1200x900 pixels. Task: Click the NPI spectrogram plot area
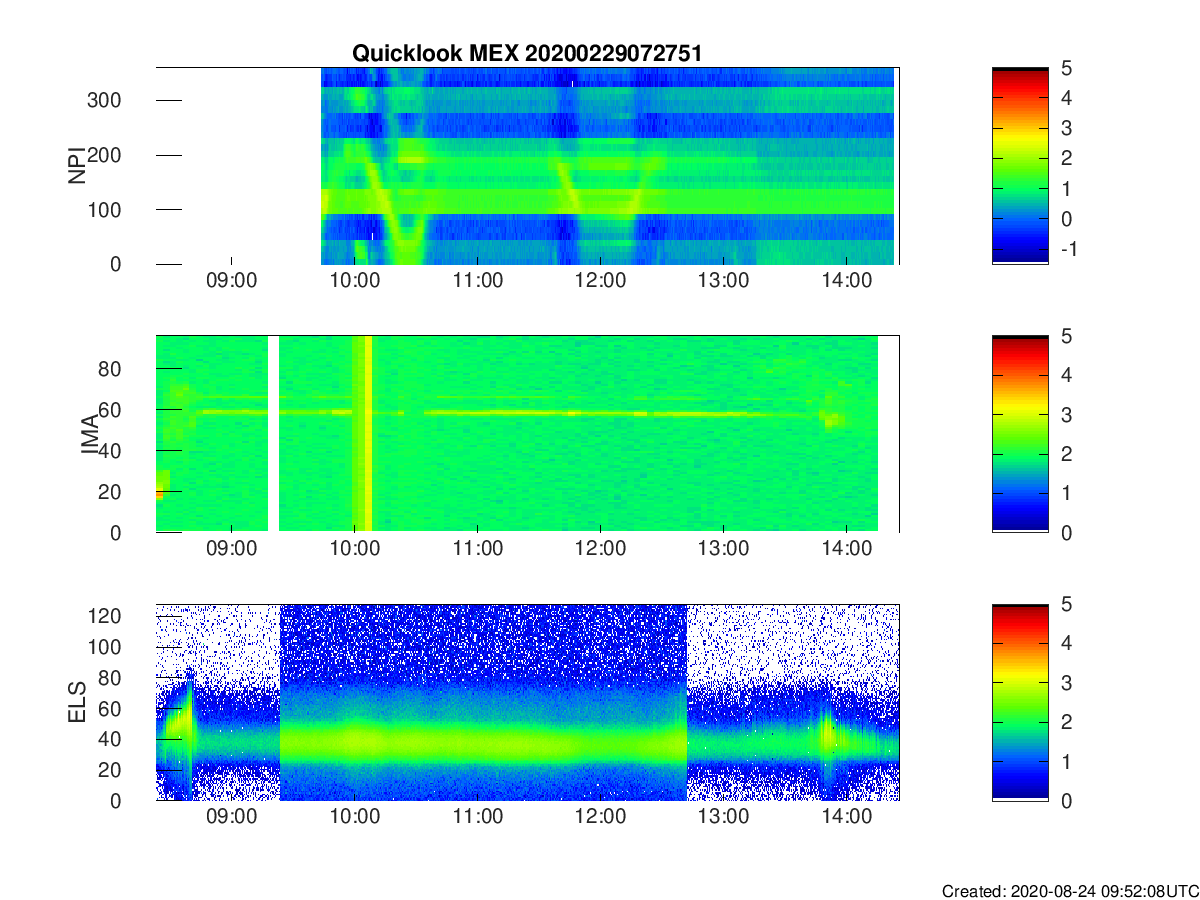tap(527, 166)
